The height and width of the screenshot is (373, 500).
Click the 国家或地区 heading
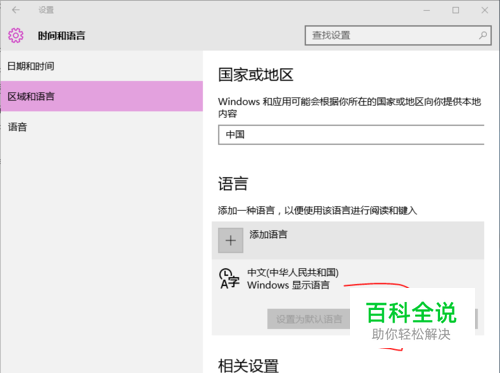(256, 75)
